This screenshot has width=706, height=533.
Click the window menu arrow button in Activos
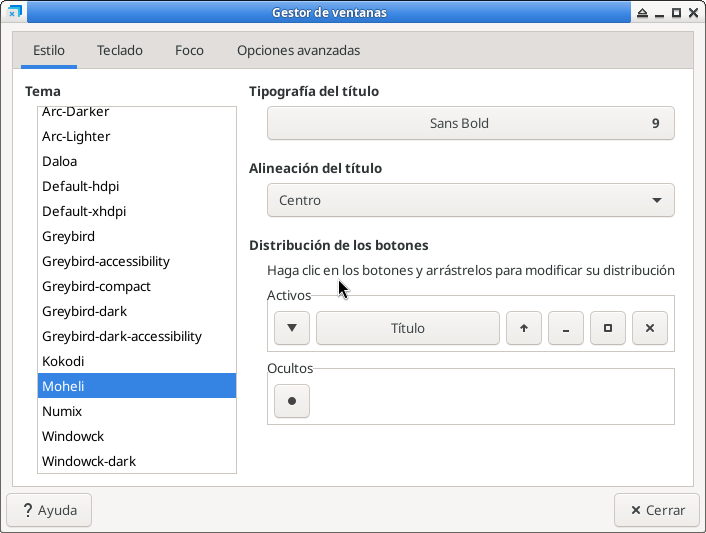point(291,328)
